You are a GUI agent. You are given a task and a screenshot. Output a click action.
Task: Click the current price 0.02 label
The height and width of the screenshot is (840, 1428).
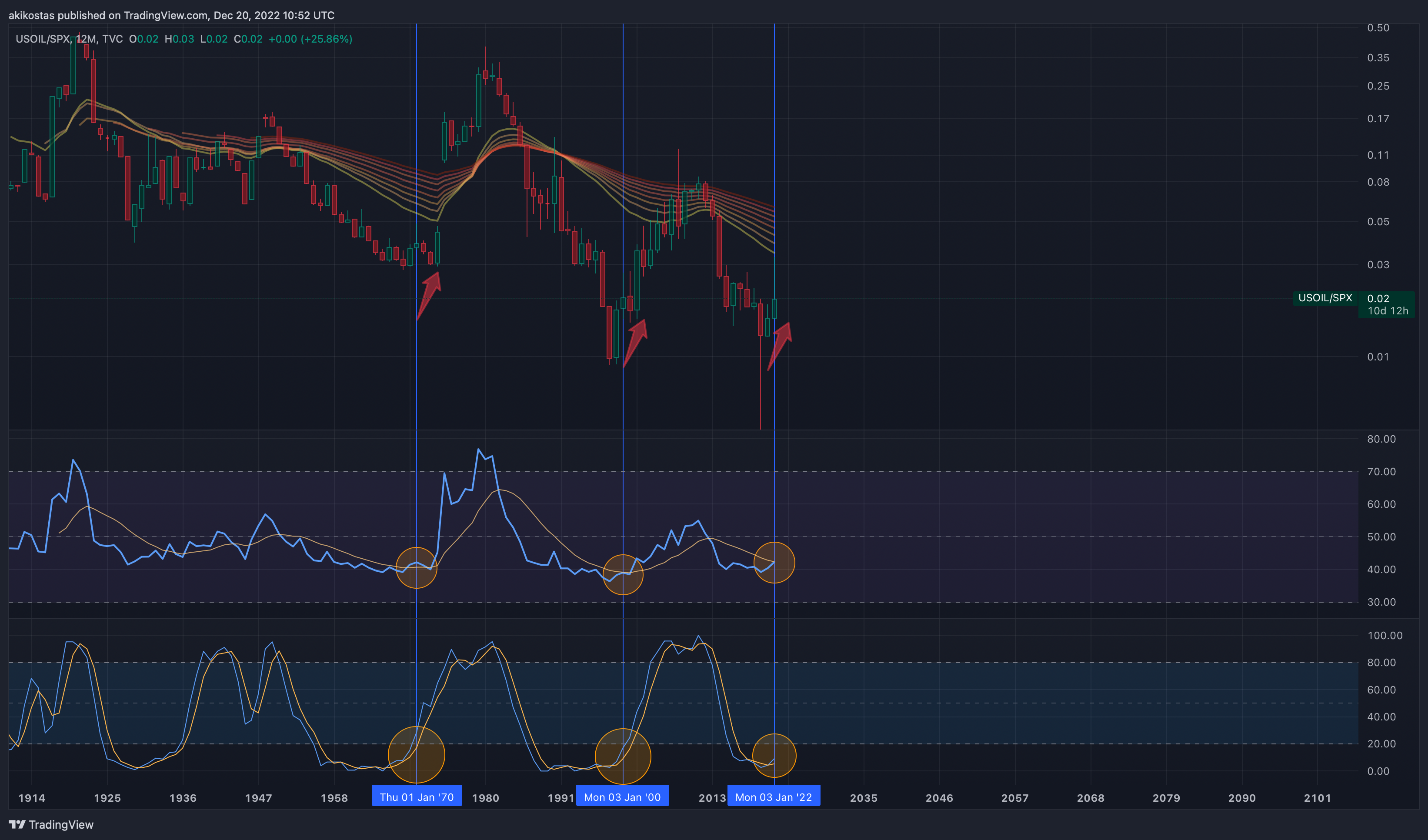point(1378,299)
